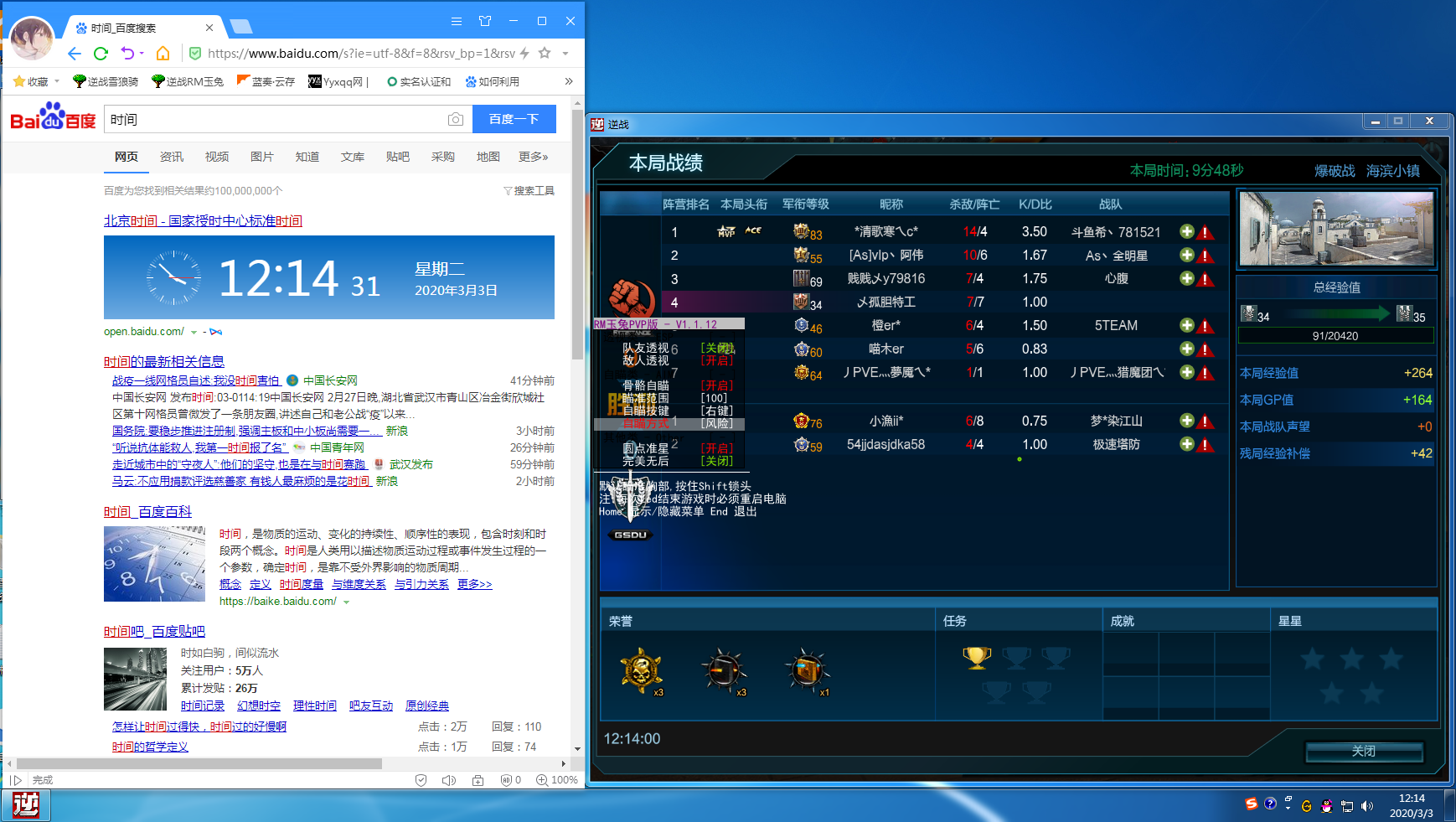Switch to 图片 search tab

(262, 157)
